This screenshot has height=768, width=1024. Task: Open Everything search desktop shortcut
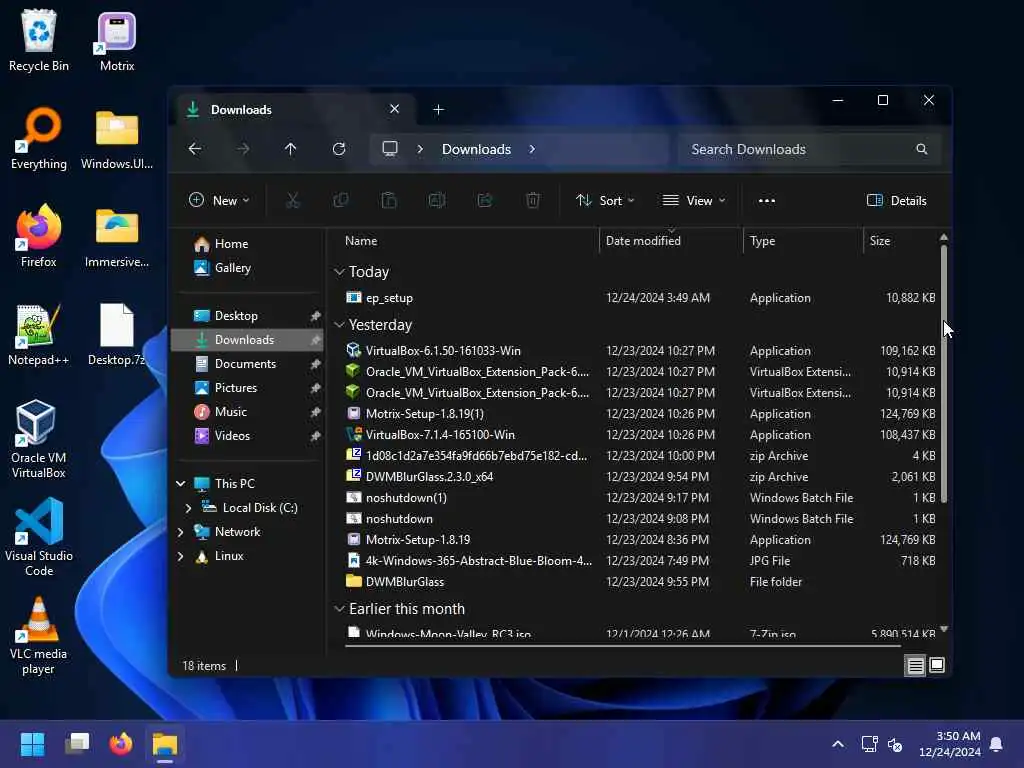(x=39, y=138)
